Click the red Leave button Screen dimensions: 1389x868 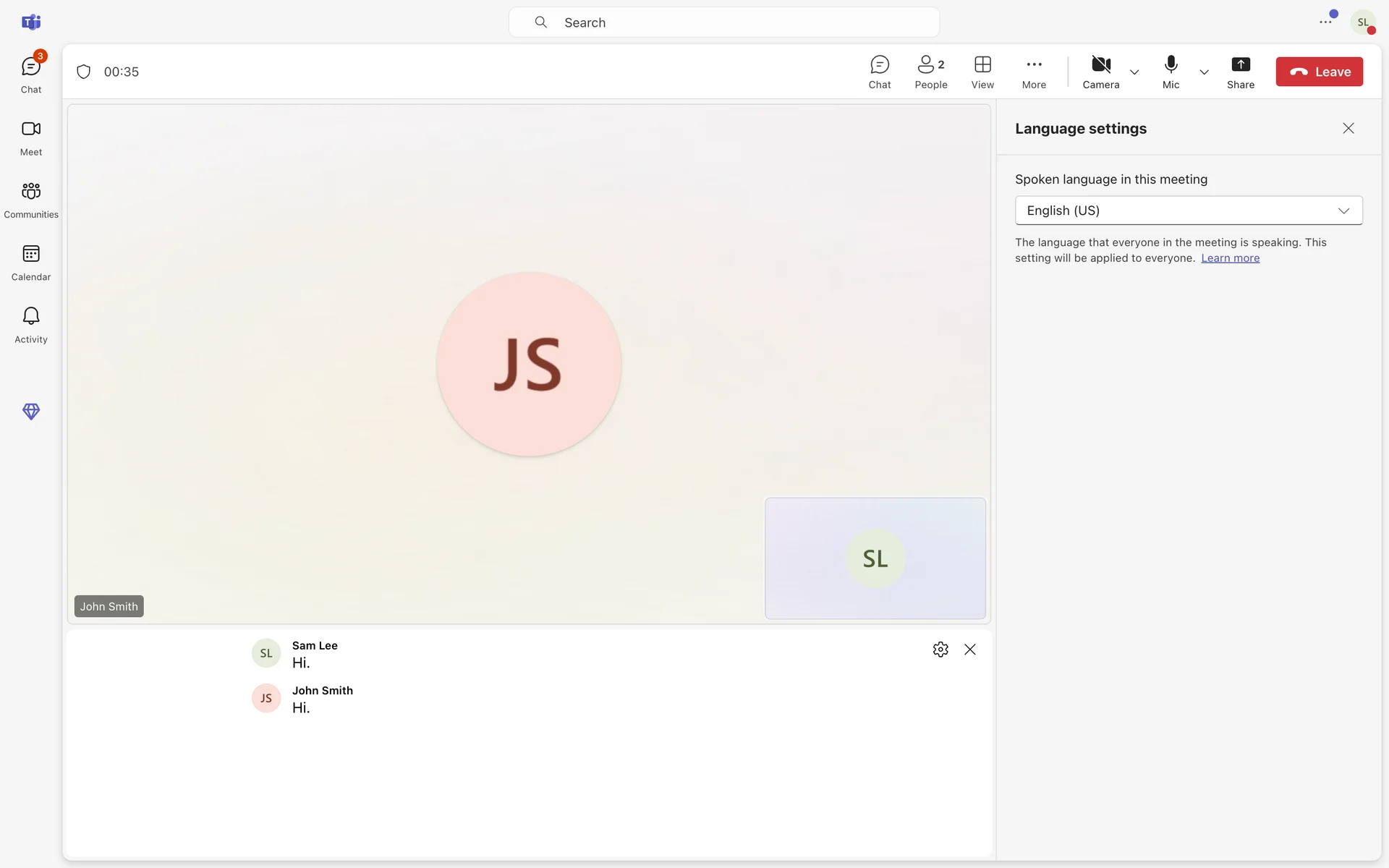(x=1319, y=72)
